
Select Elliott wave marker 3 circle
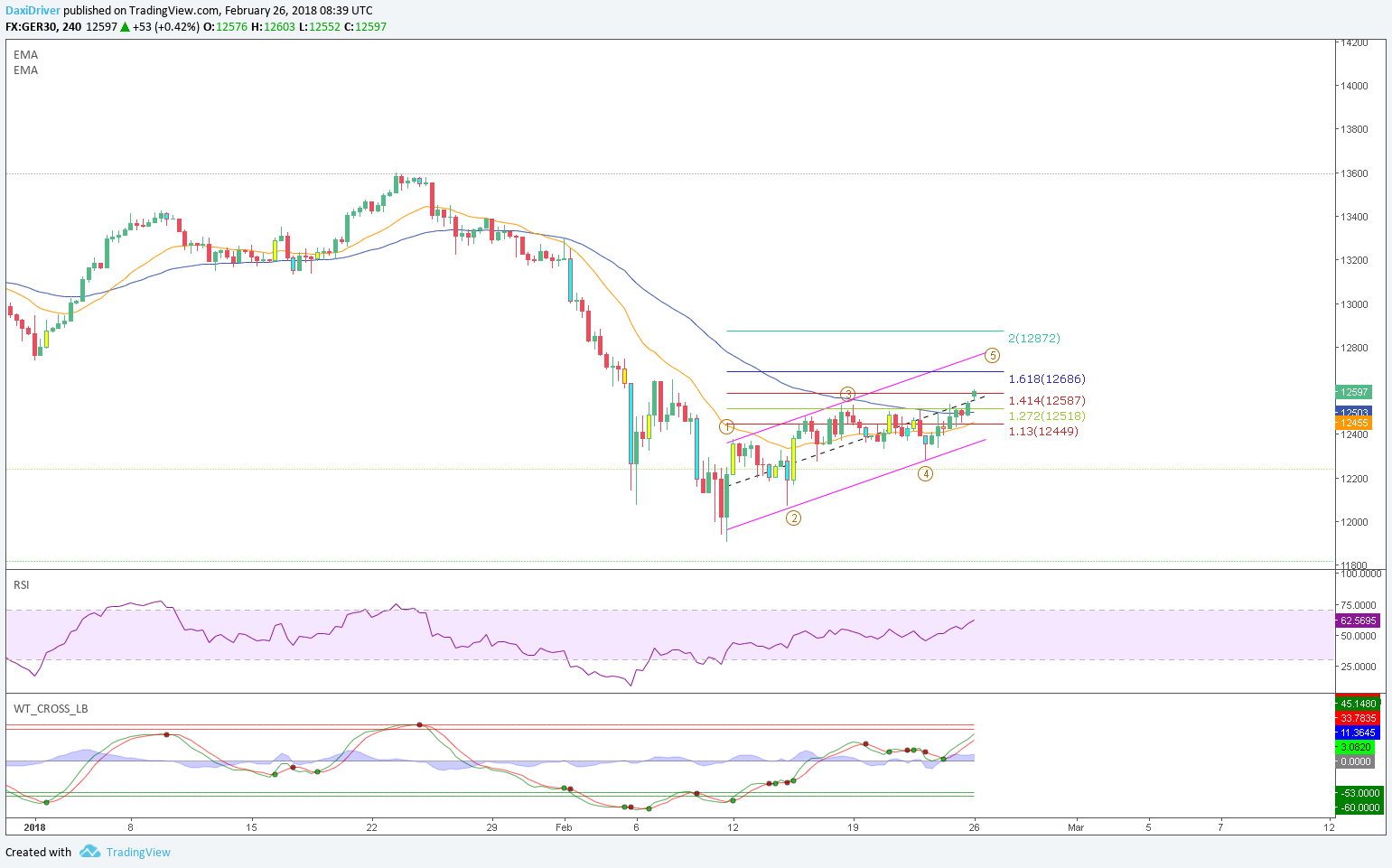pyautogui.click(x=847, y=394)
